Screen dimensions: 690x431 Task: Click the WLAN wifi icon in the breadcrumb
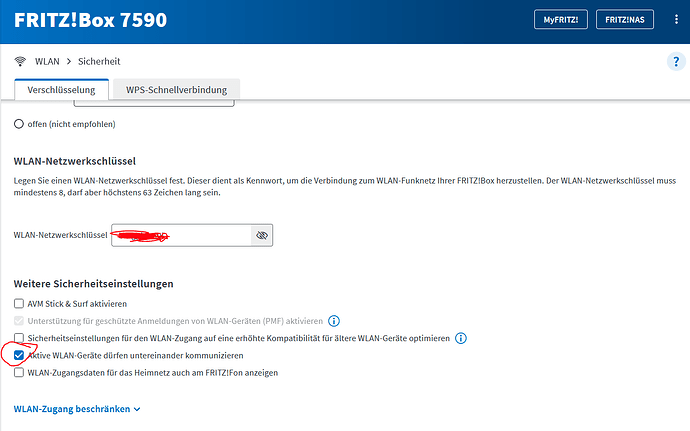click(x=20, y=61)
